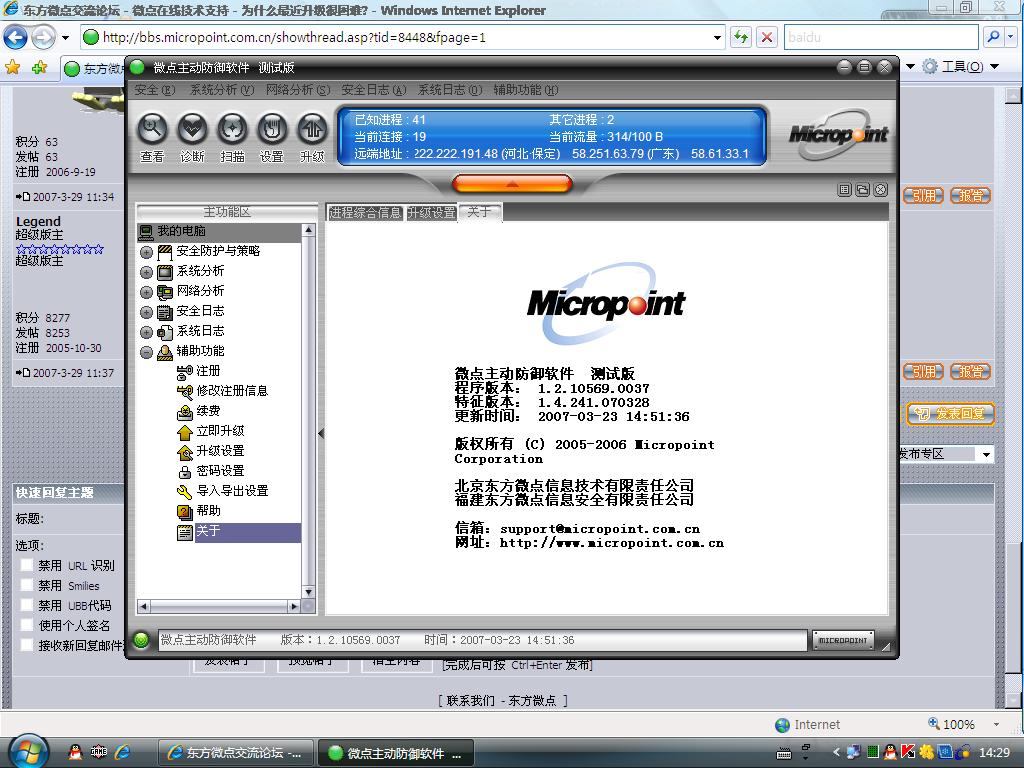This screenshot has width=1024, height=768.
Task: Expand the 网络分析 tree node
Action: tap(146, 293)
